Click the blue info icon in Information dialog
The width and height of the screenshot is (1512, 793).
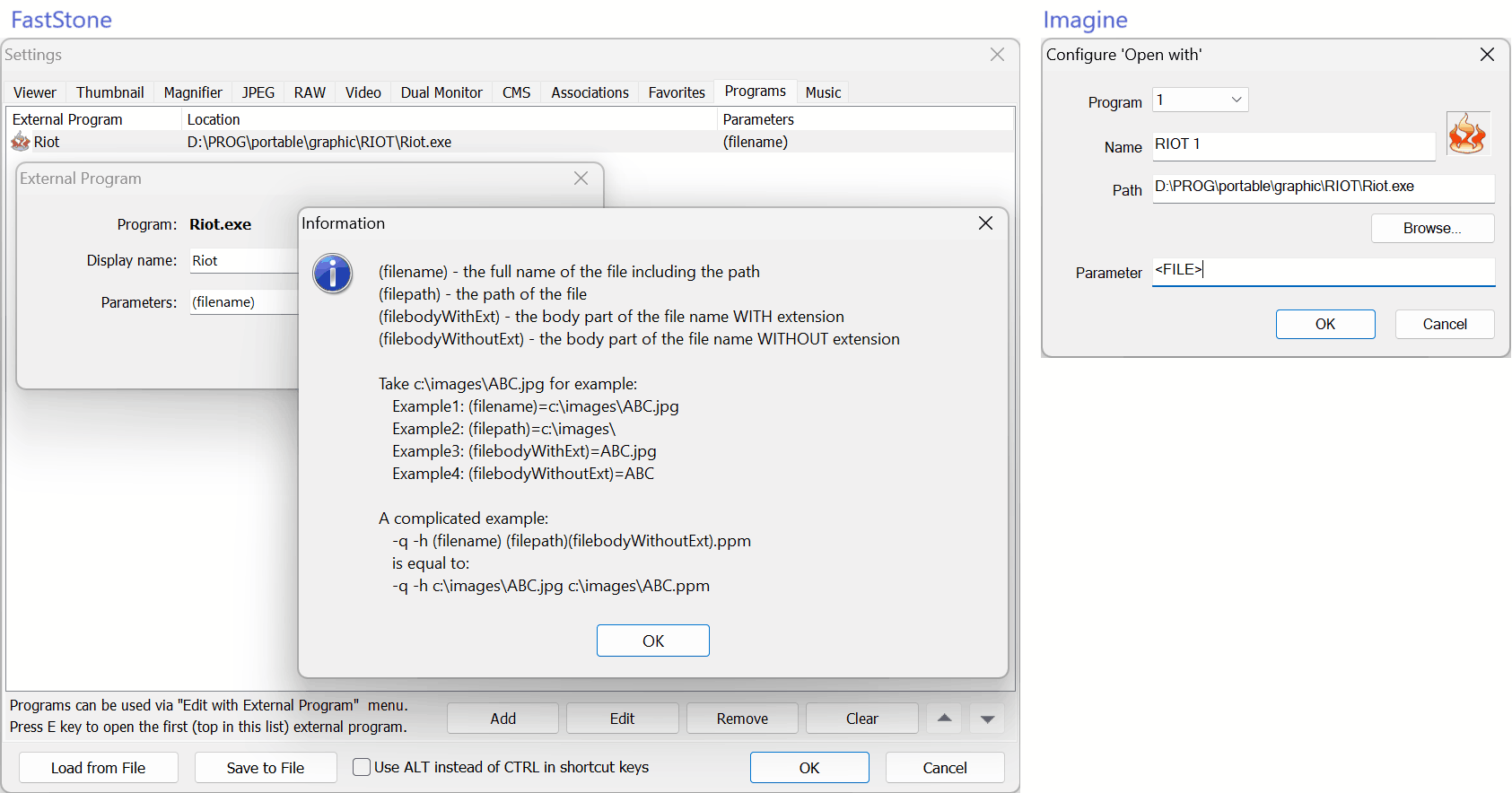tap(333, 274)
